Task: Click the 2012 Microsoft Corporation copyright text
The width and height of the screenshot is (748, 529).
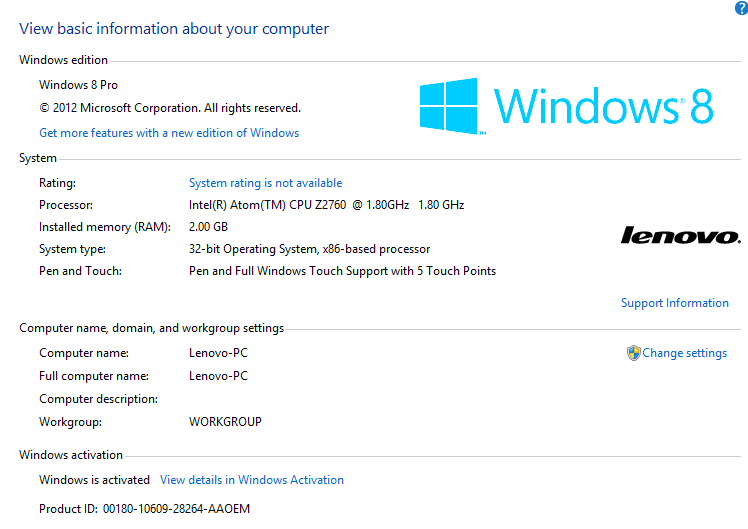Action: point(170,108)
